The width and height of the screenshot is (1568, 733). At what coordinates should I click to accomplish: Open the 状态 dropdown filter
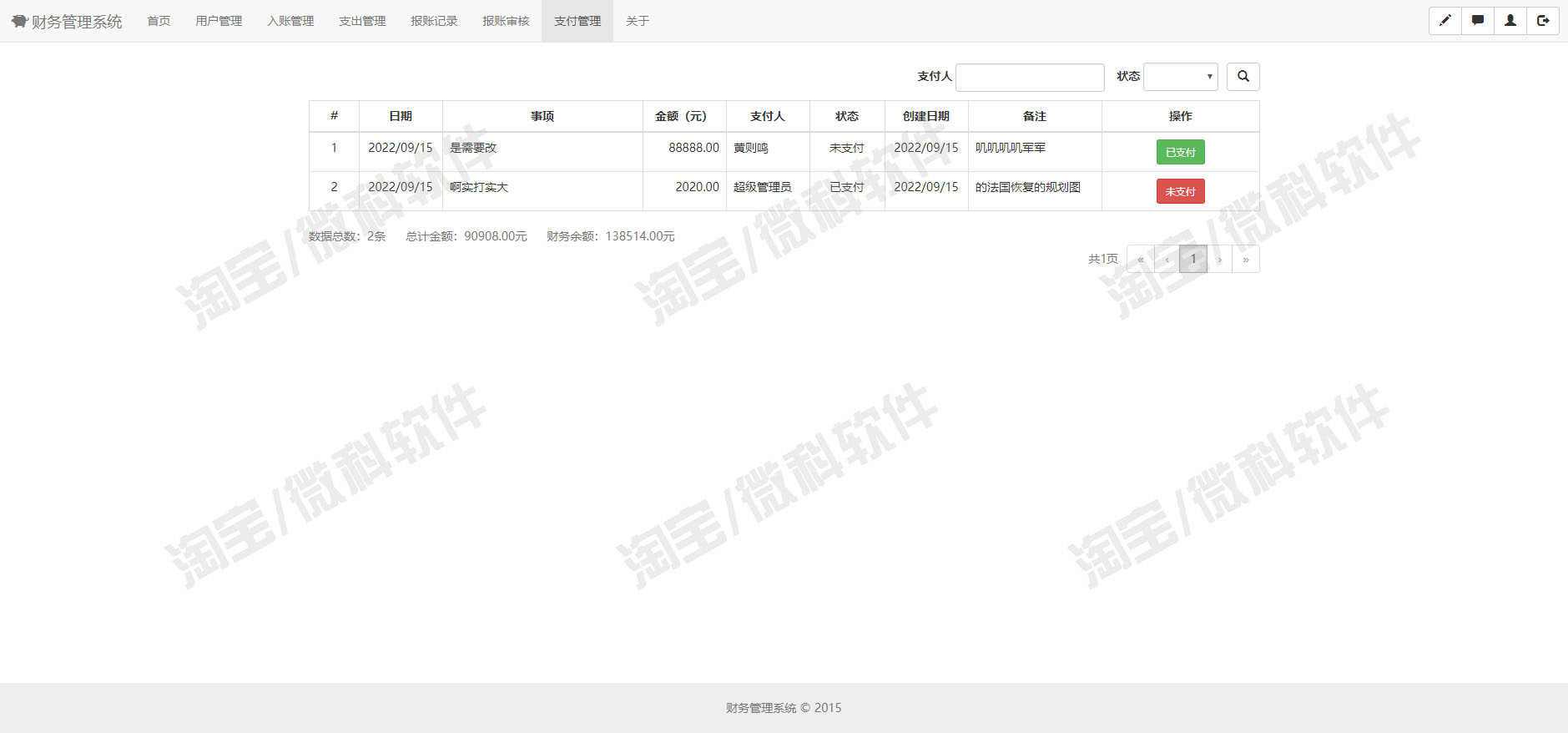[x=1181, y=76]
